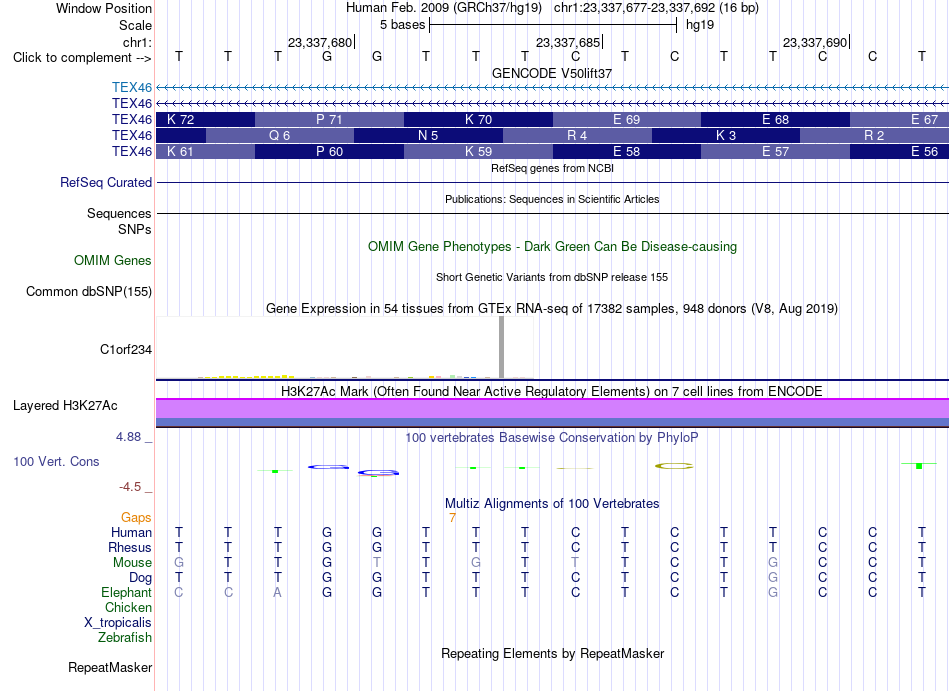950x691 pixels.
Task: Open the TEX46 transcript containing codon K 61
Action: pyautogui.click(x=131, y=151)
